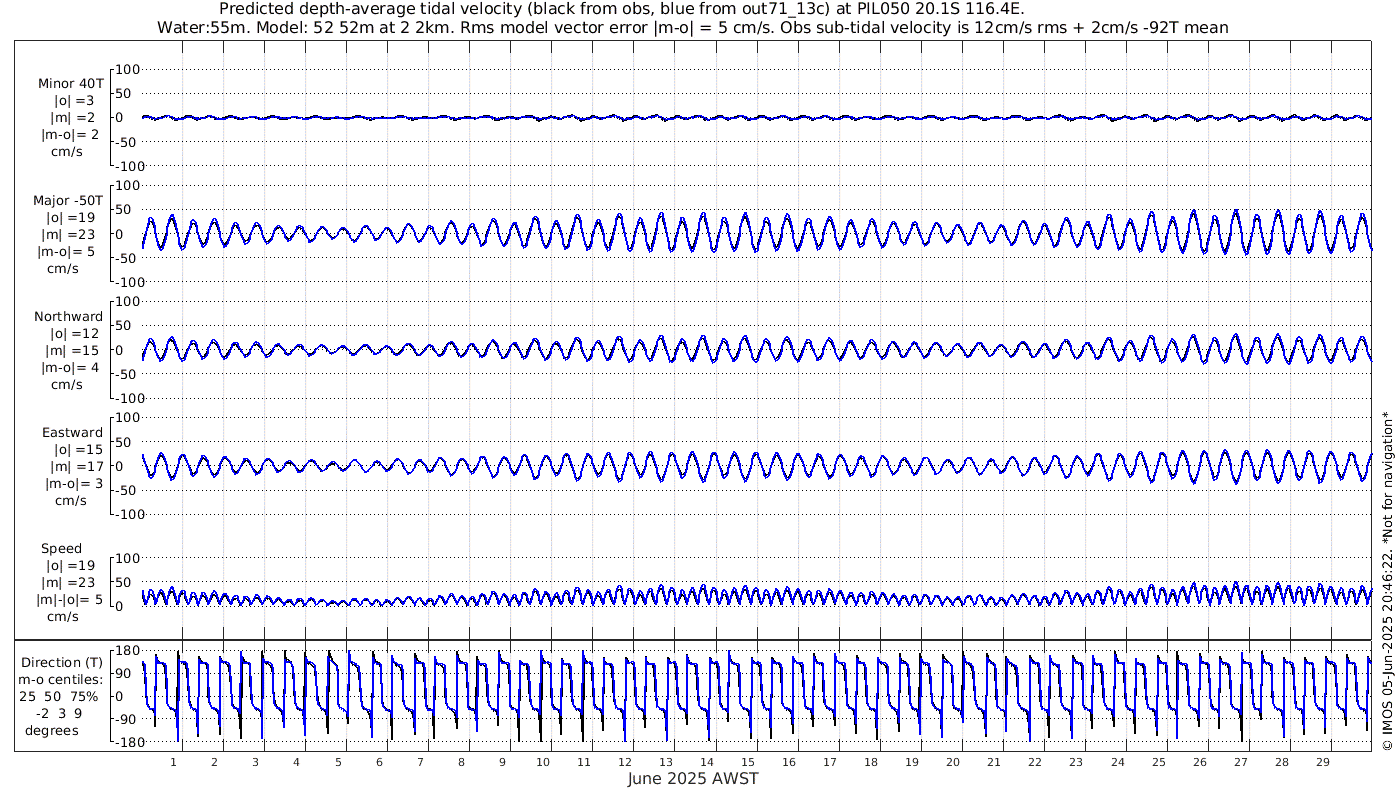
Task: Click the '25 50 75%' centile header
Action: [x=61, y=697]
